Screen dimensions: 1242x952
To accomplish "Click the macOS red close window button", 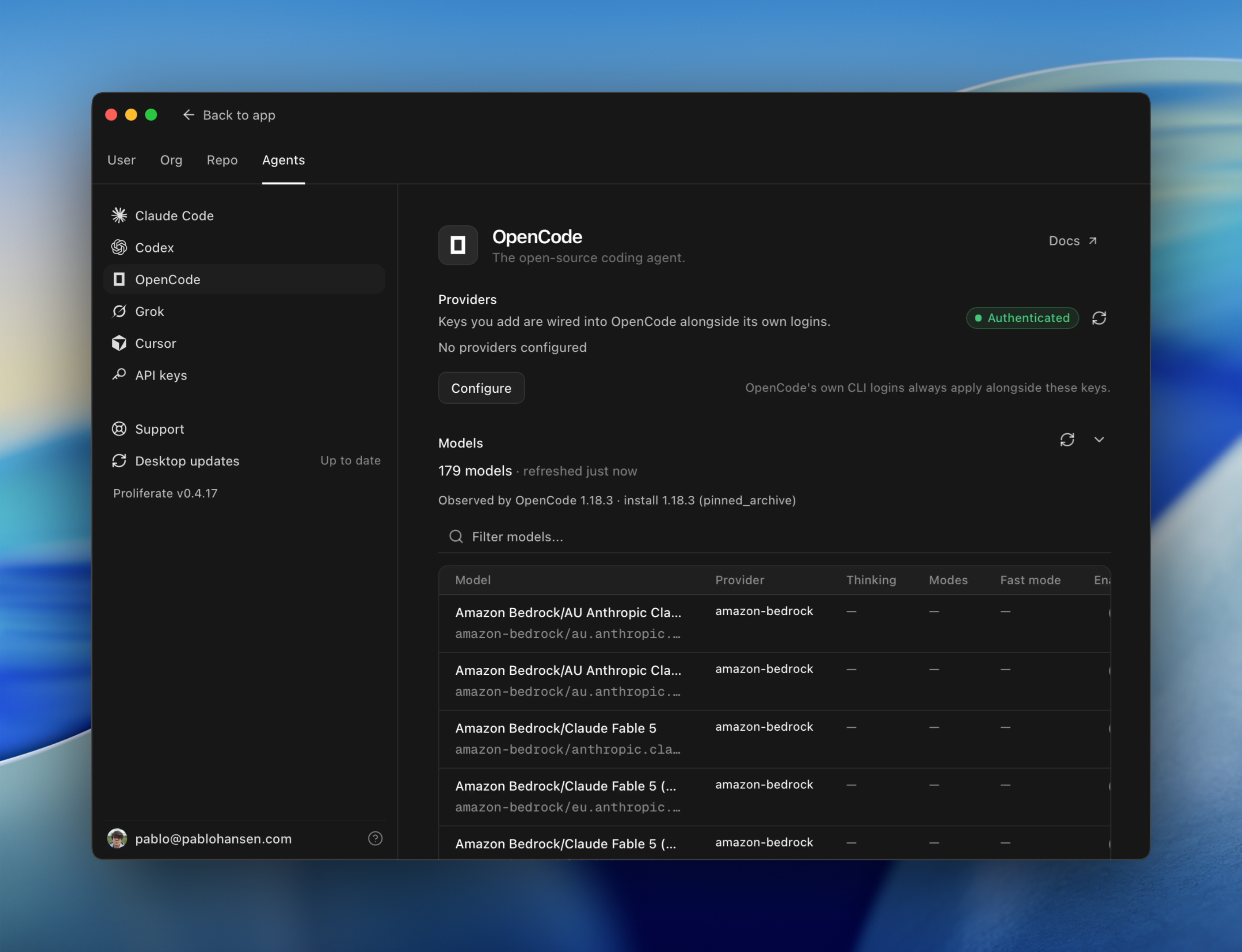I will 111,115.
